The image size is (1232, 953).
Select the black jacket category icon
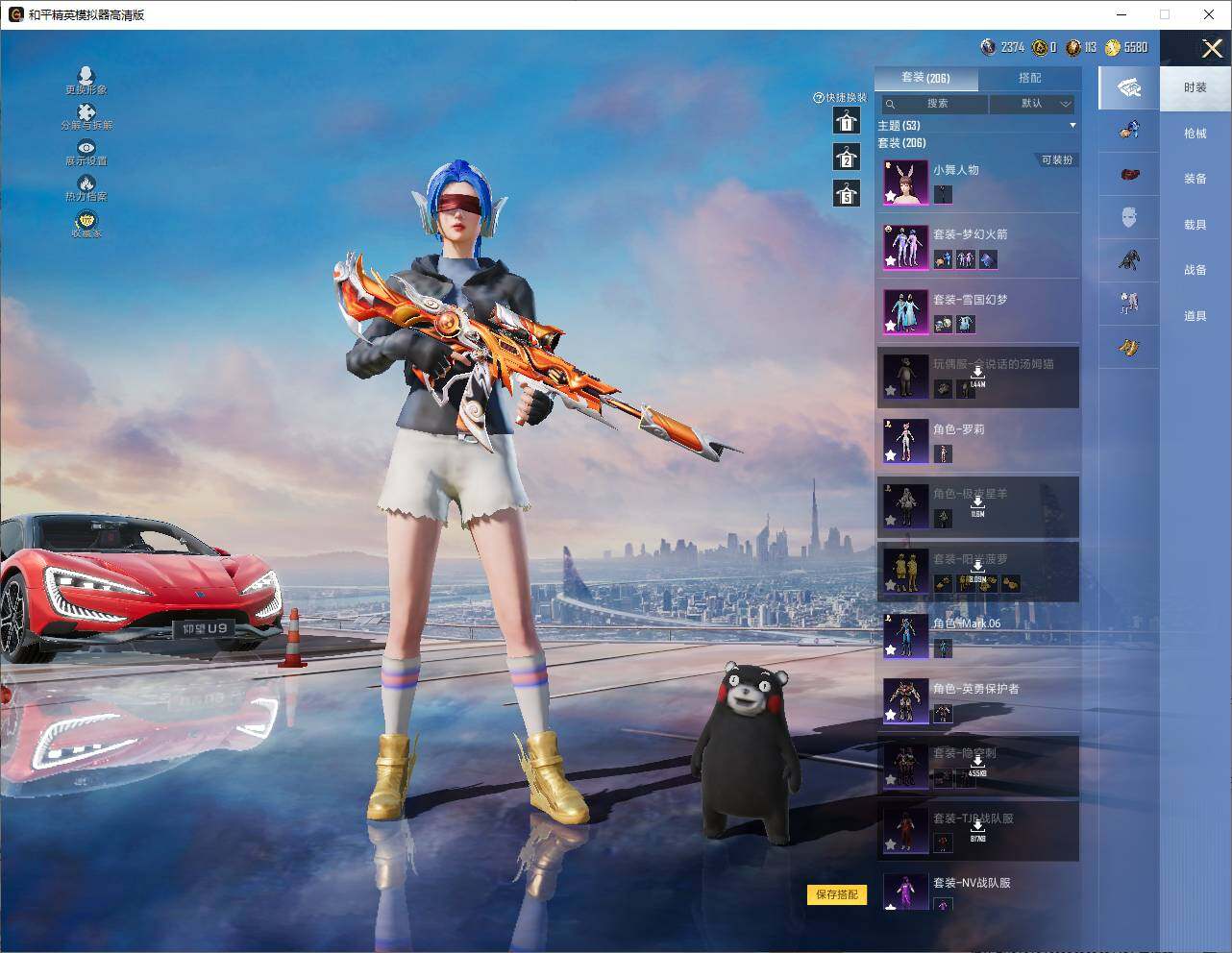click(x=1129, y=259)
